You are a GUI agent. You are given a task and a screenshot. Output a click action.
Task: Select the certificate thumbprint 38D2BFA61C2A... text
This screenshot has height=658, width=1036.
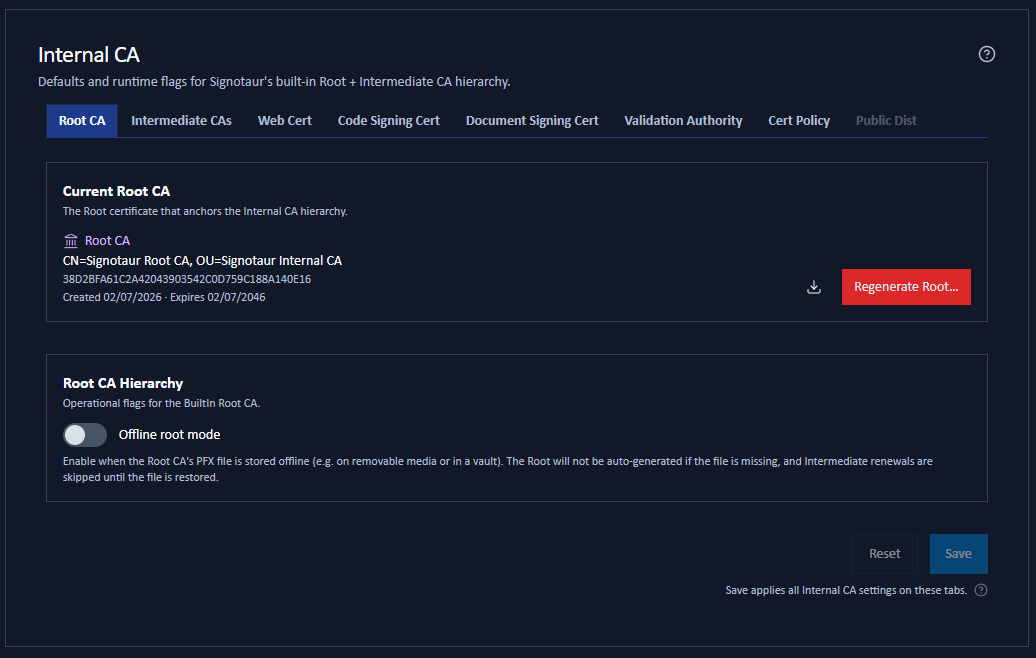[187, 279]
